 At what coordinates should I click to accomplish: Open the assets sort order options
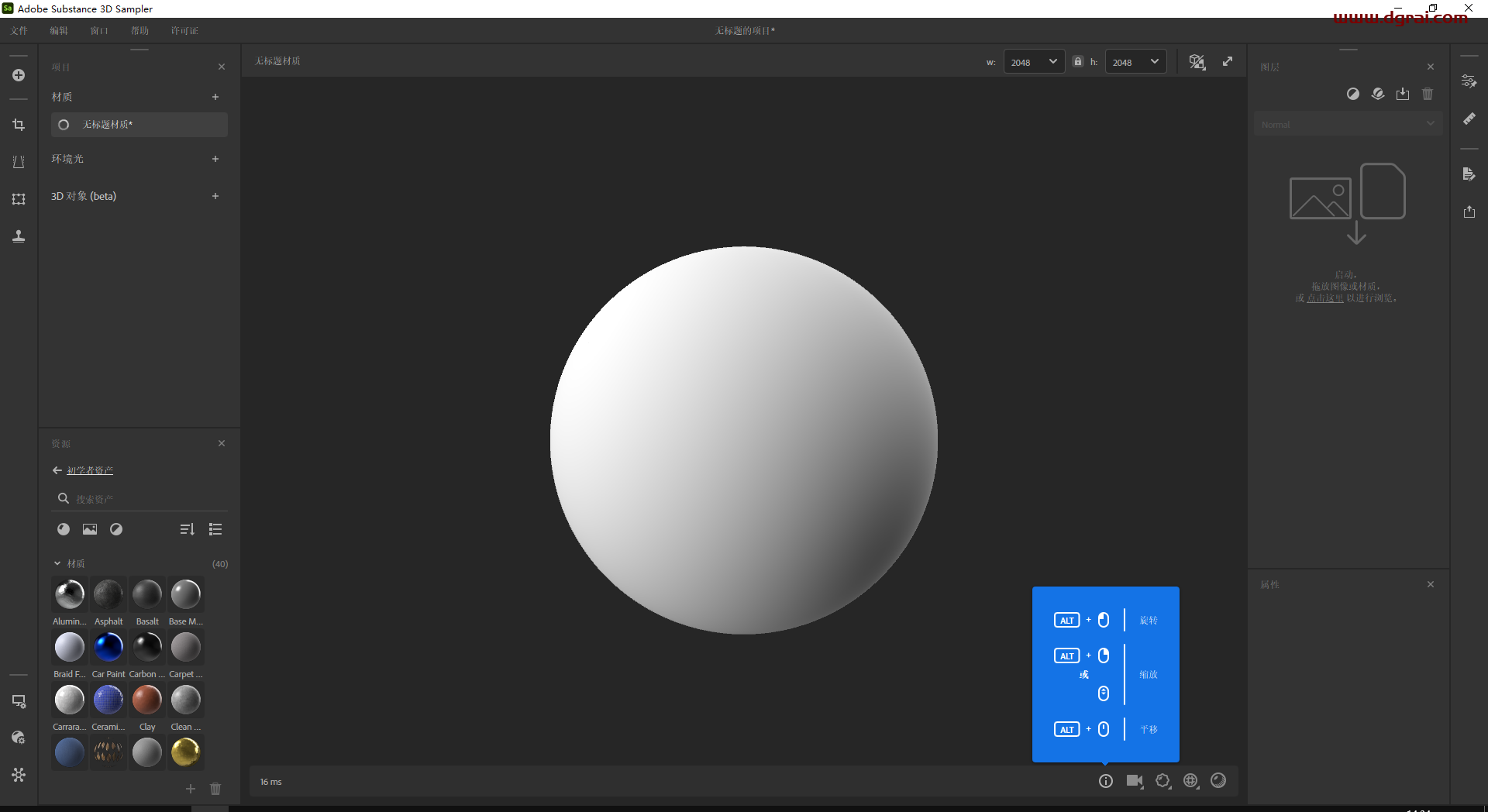187,529
